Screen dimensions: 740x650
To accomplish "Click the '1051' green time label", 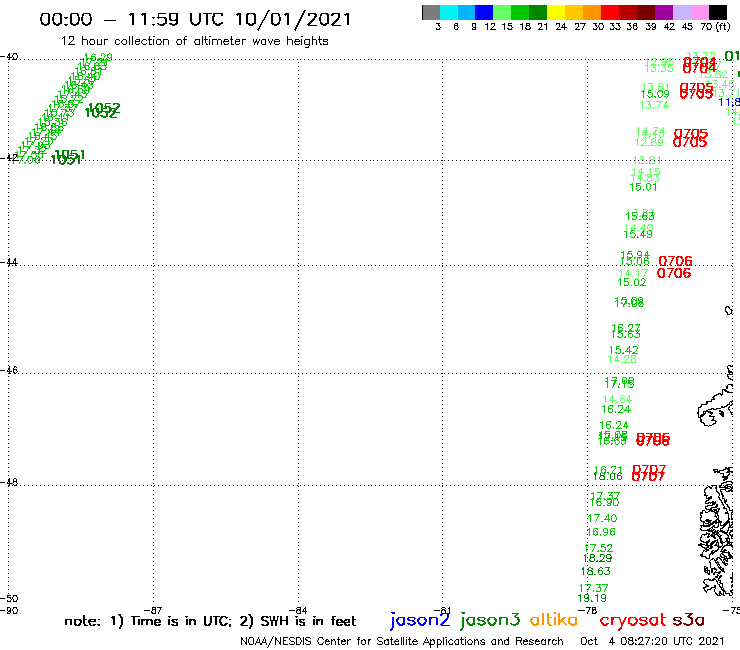I will point(68,157).
